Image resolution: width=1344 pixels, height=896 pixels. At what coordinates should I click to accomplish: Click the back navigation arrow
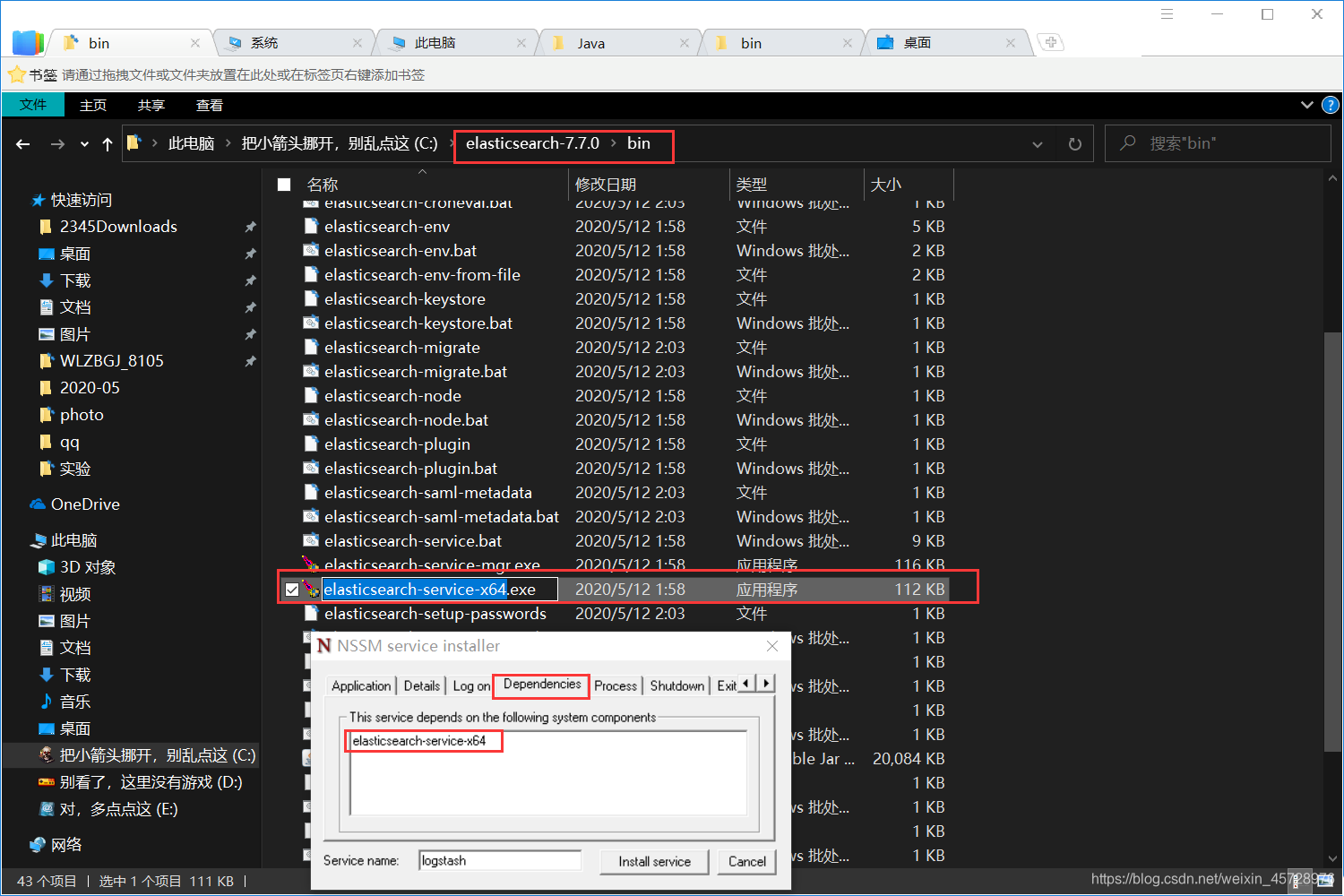(x=22, y=143)
